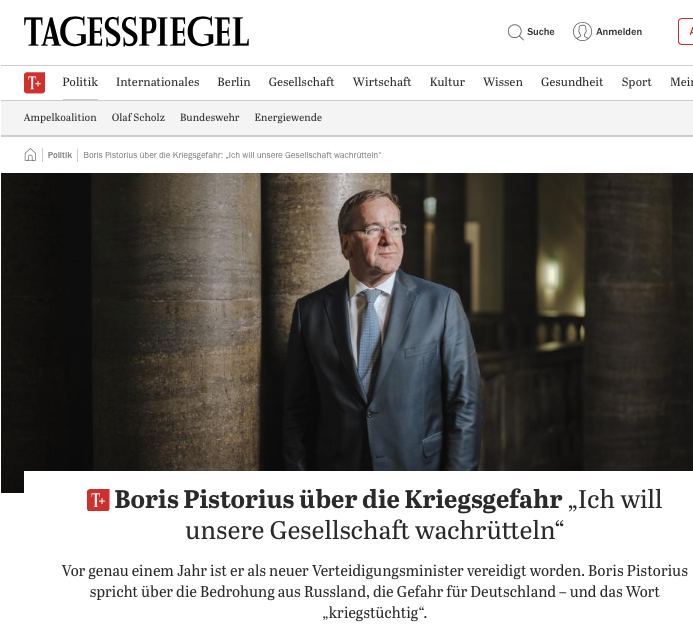Open the Tagesspiegel logo homepage link

[137, 31]
